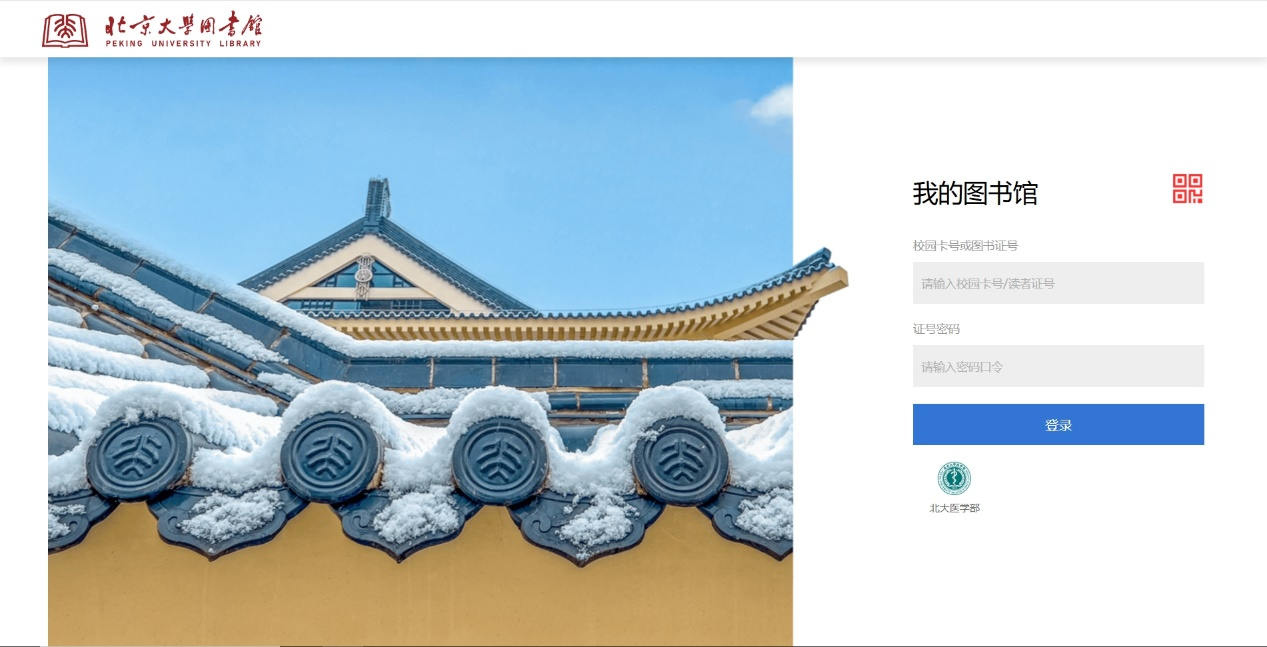This screenshot has width=1267, height=647.
Task: Focus the 请输入密码口令 password field
Action: pyautogui.click(x=1058, y=366)
